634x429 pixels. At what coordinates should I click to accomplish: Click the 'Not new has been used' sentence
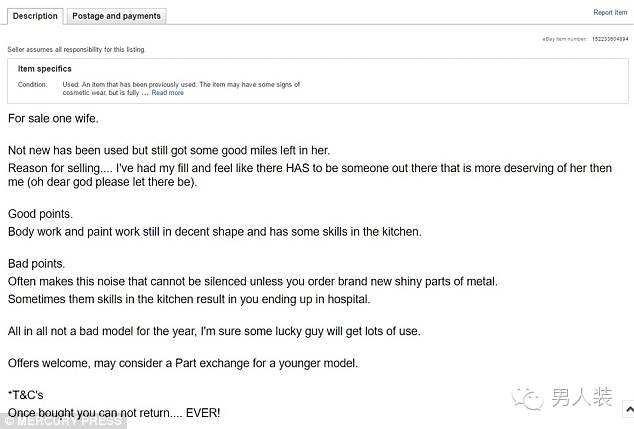point(169,150)
